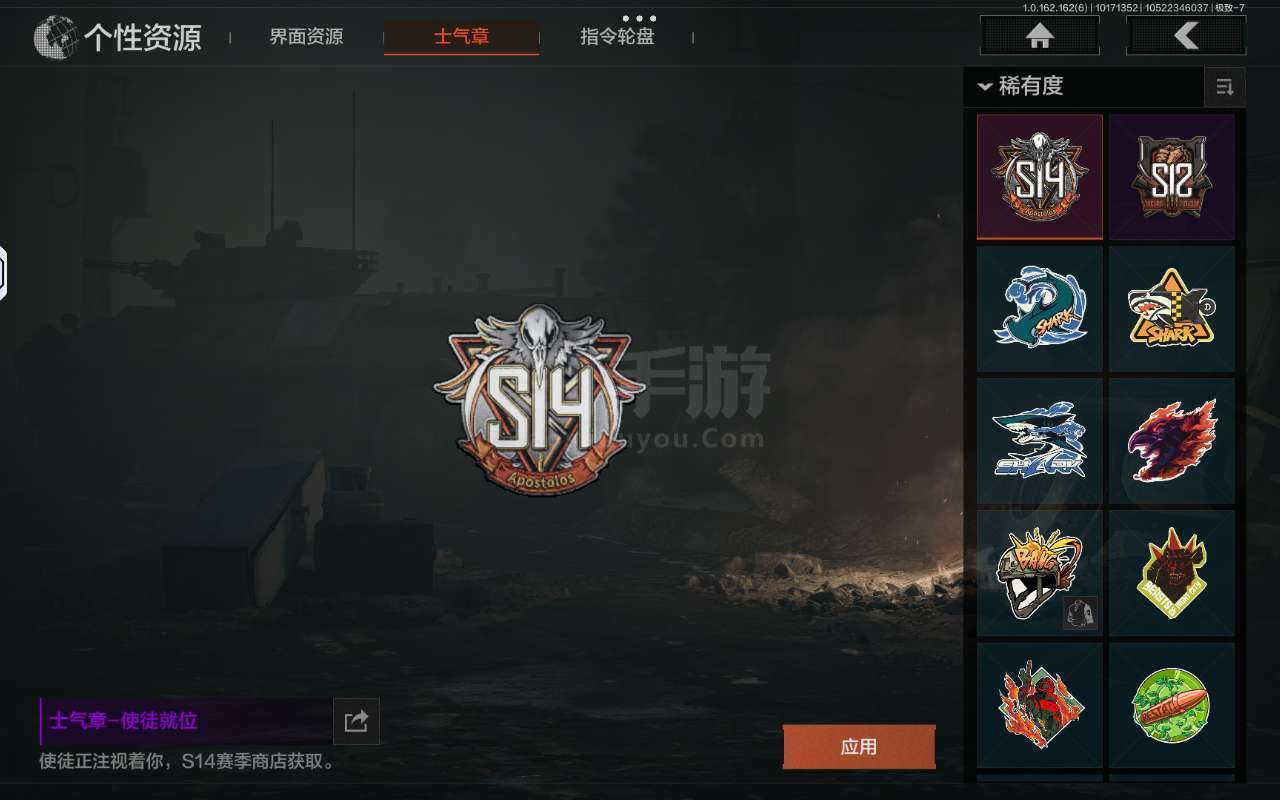Toggle the sort order icon

pos(1225,87)
